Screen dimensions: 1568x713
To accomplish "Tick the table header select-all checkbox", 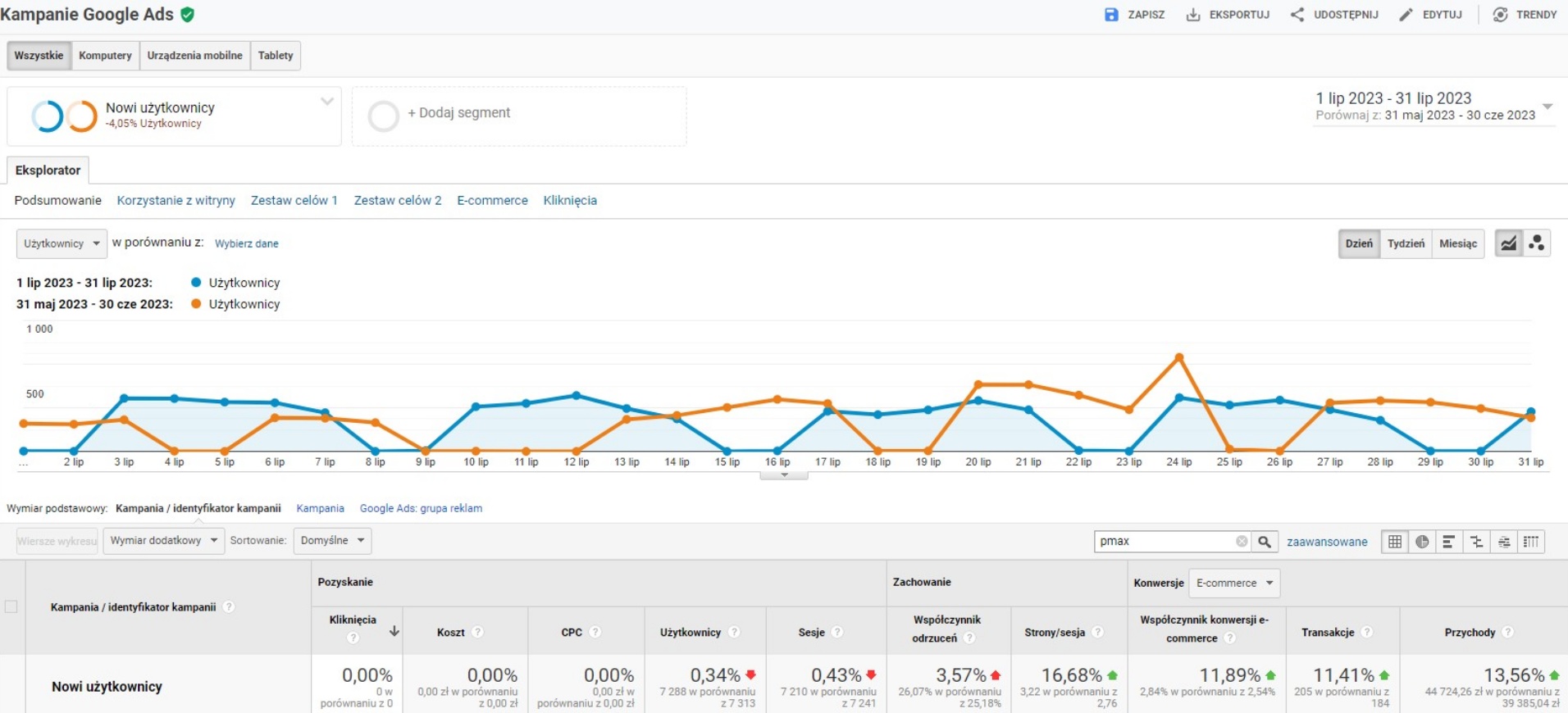I will coord(11,606).
